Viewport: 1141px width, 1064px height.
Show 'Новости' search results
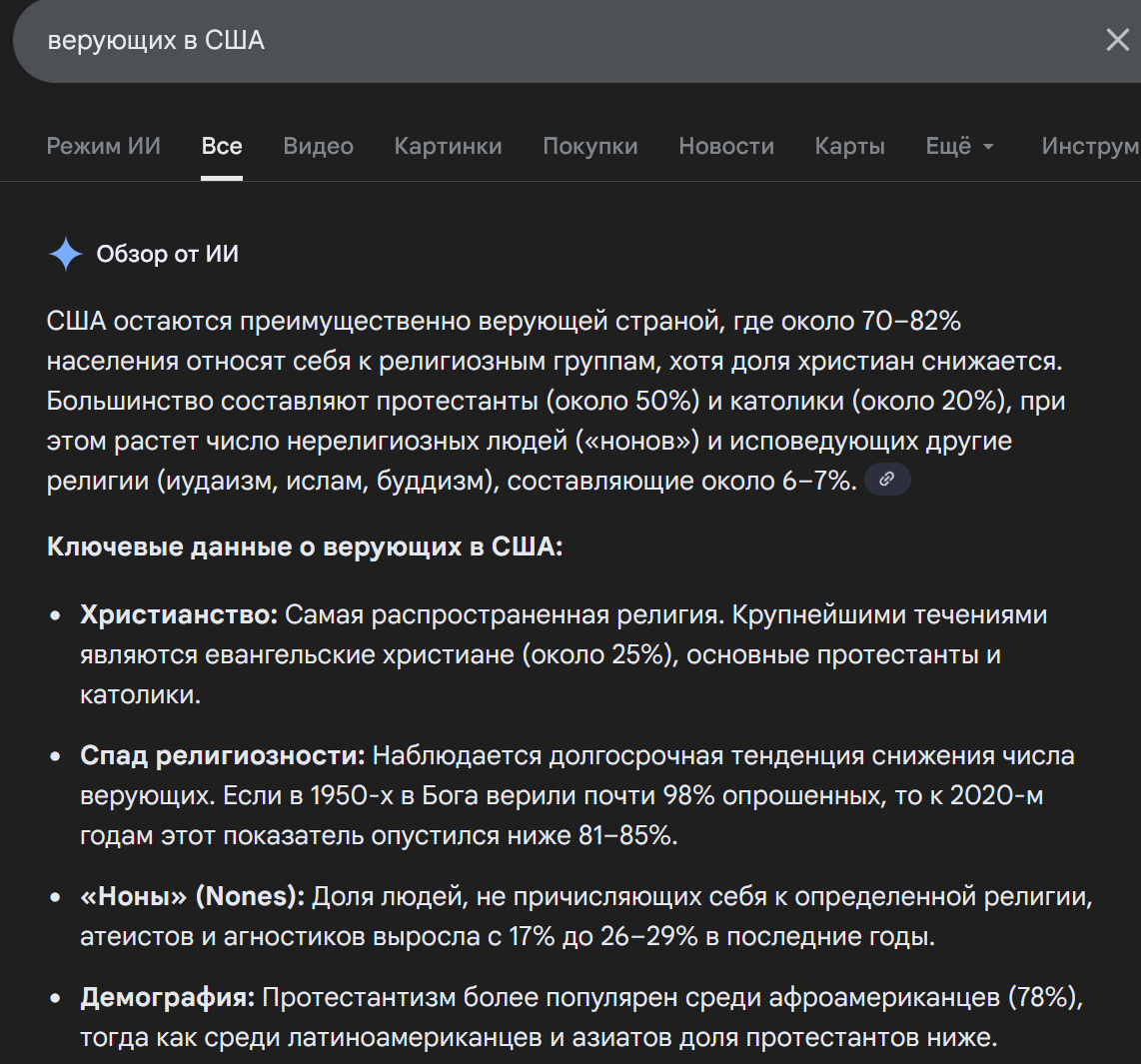(726, 146)
